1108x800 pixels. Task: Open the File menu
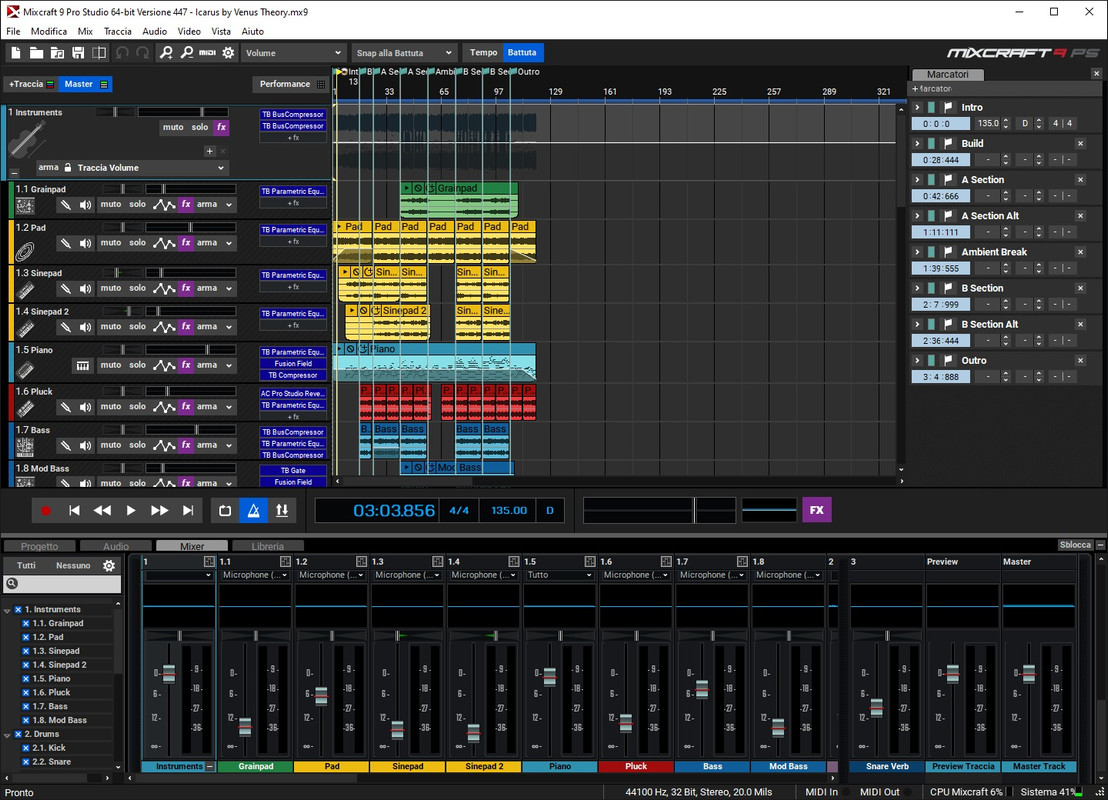pyautogui.click(x=13, y=31)
